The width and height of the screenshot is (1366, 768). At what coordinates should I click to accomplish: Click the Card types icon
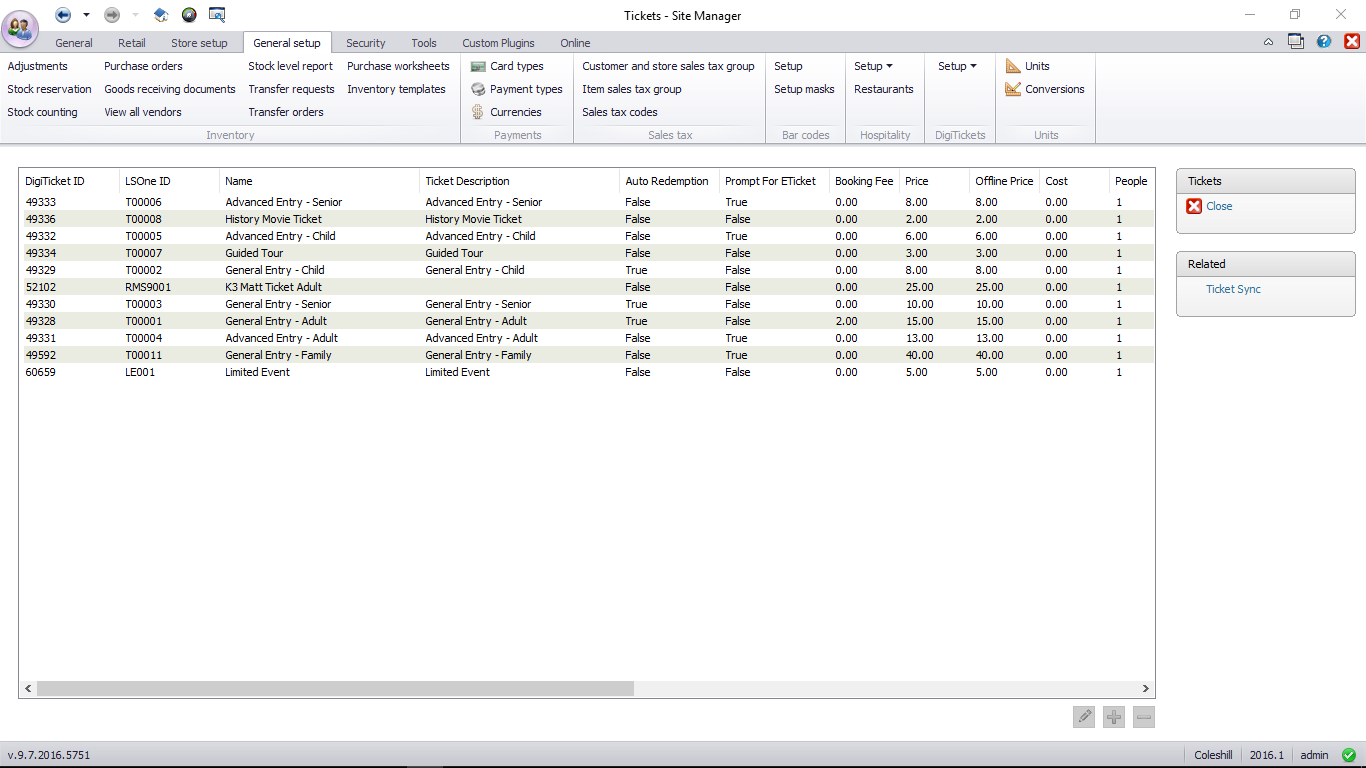click(479, 66)
